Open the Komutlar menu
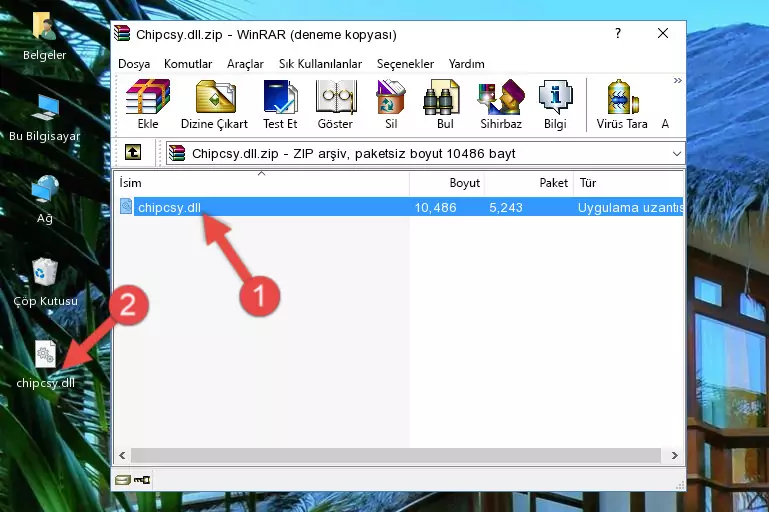Image resolution: width=769 pixels, height=512 pixels. [188, 64]
